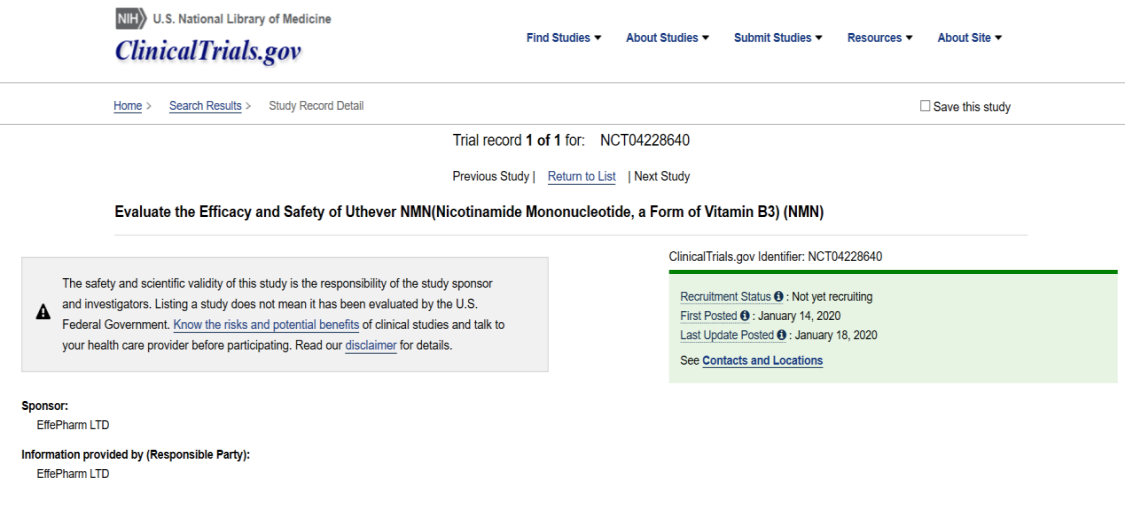Tick the Save this study checkbox
Image resolution: width=1125 pixels, height=515 pixels.
click(925, 106)
